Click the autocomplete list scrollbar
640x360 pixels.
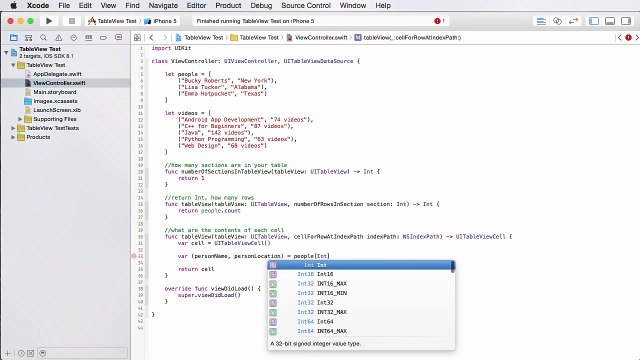click(453, 267)
